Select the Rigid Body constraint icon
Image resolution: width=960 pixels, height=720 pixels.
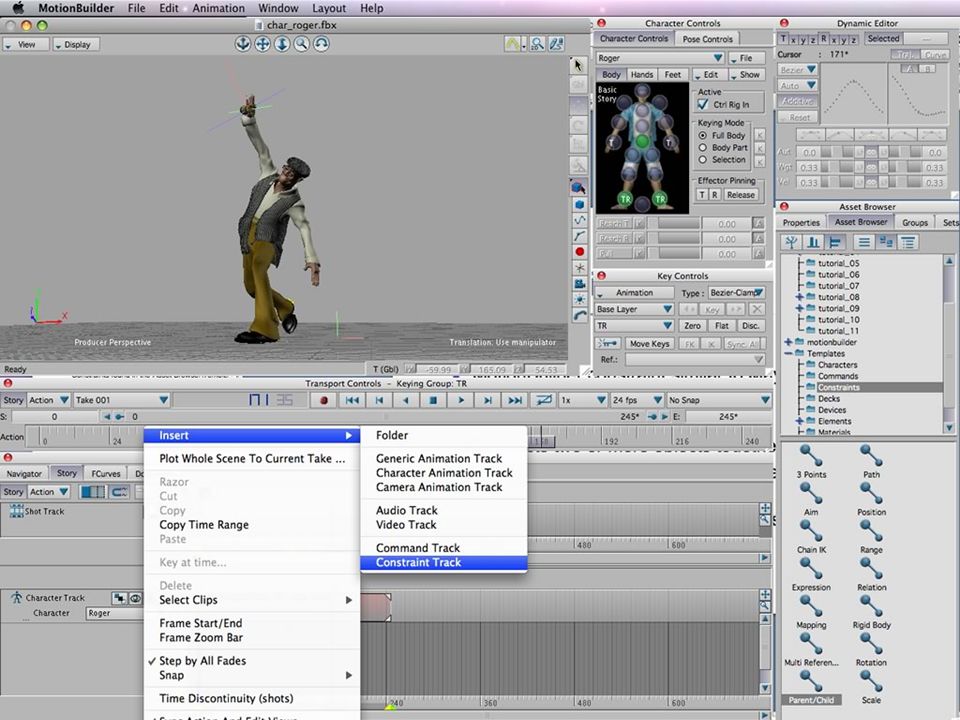pos(871,607)
